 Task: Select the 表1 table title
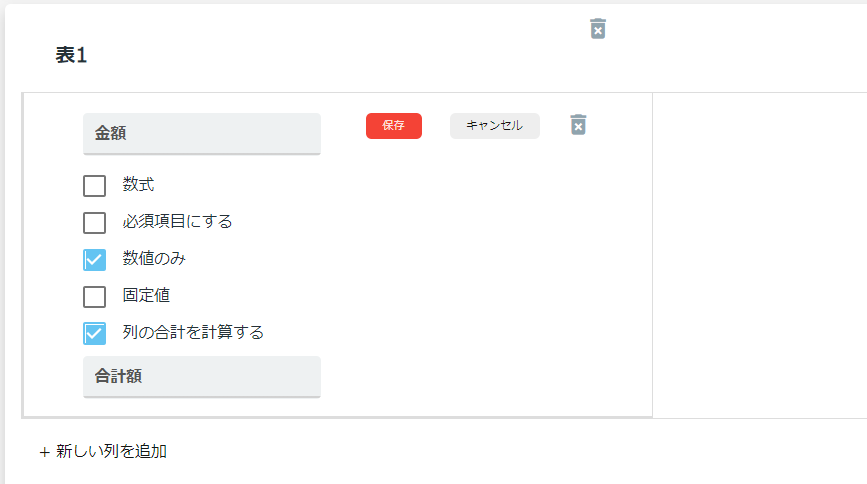71,55
